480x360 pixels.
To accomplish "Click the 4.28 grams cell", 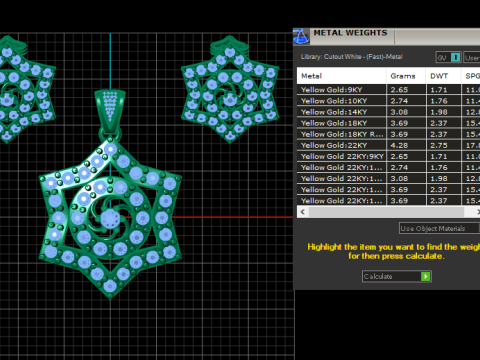I will pyautogui.click(x=406, y=145).
